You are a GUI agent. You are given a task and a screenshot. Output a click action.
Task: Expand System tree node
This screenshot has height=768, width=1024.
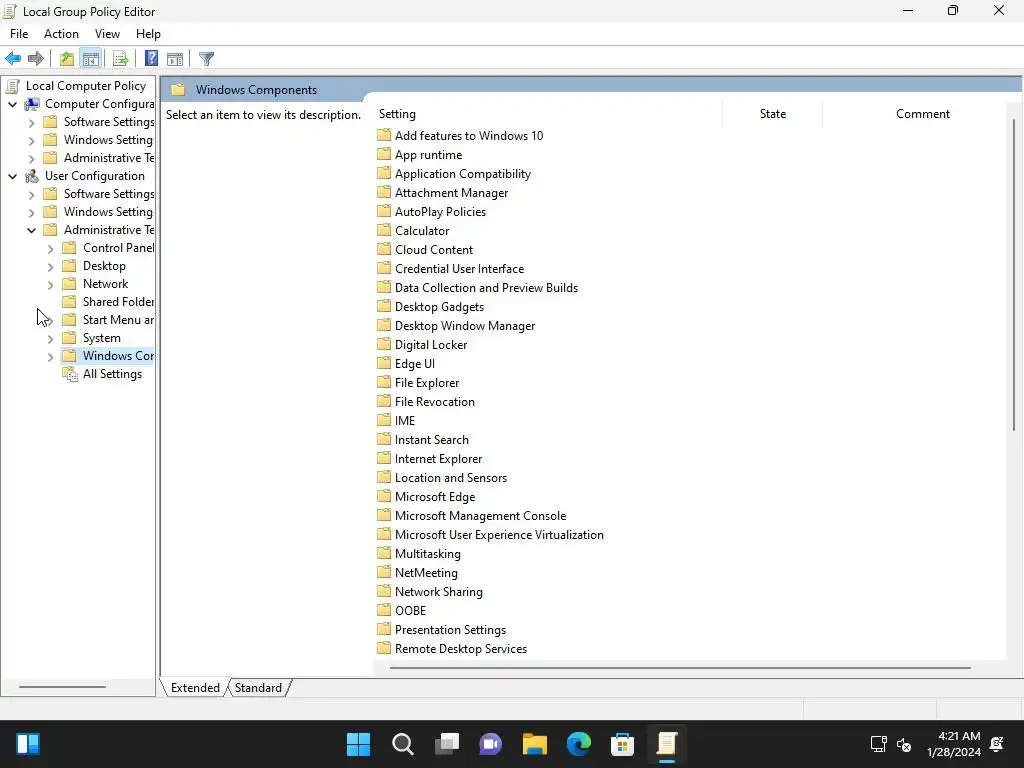coord(50,338)
